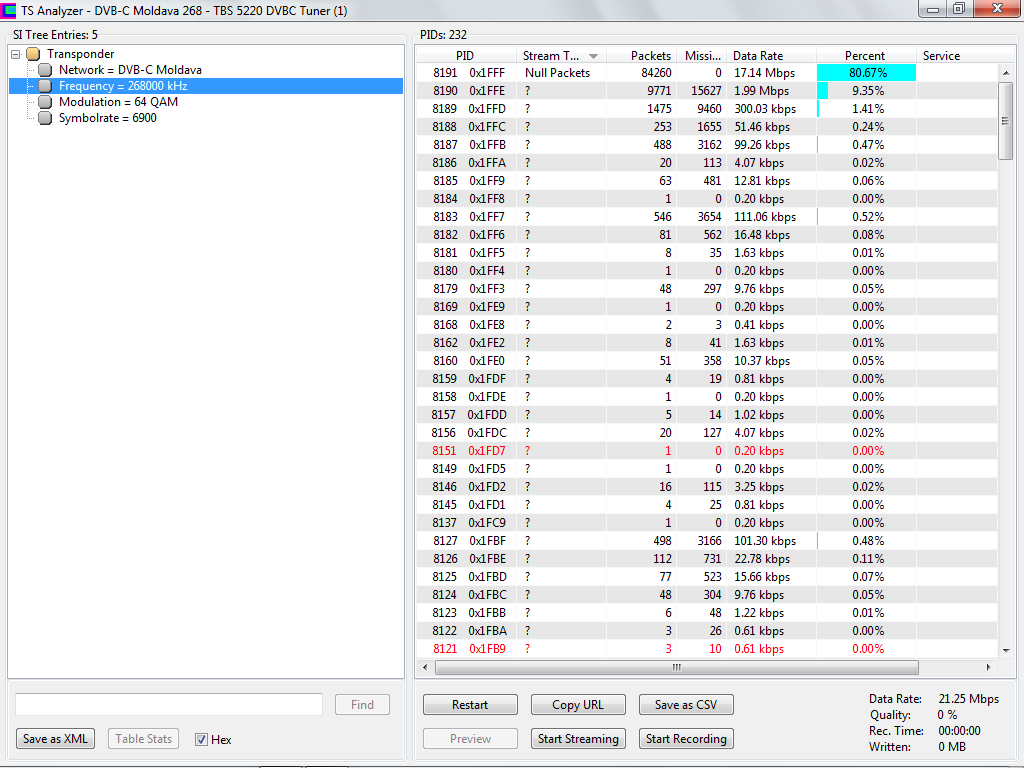Select the Modulation = 64 QAM entry
This screenshot has width=1024, height=768.
click(118, 102)
